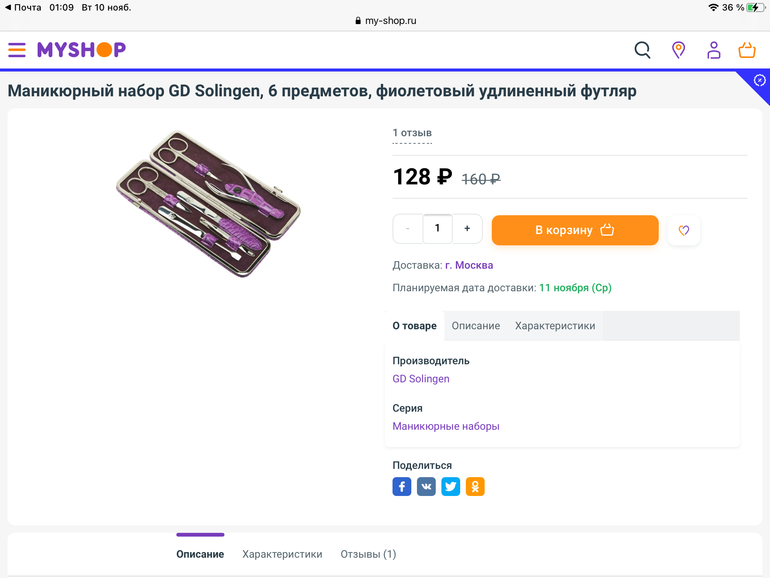Add item to favorites with heart

684,230
